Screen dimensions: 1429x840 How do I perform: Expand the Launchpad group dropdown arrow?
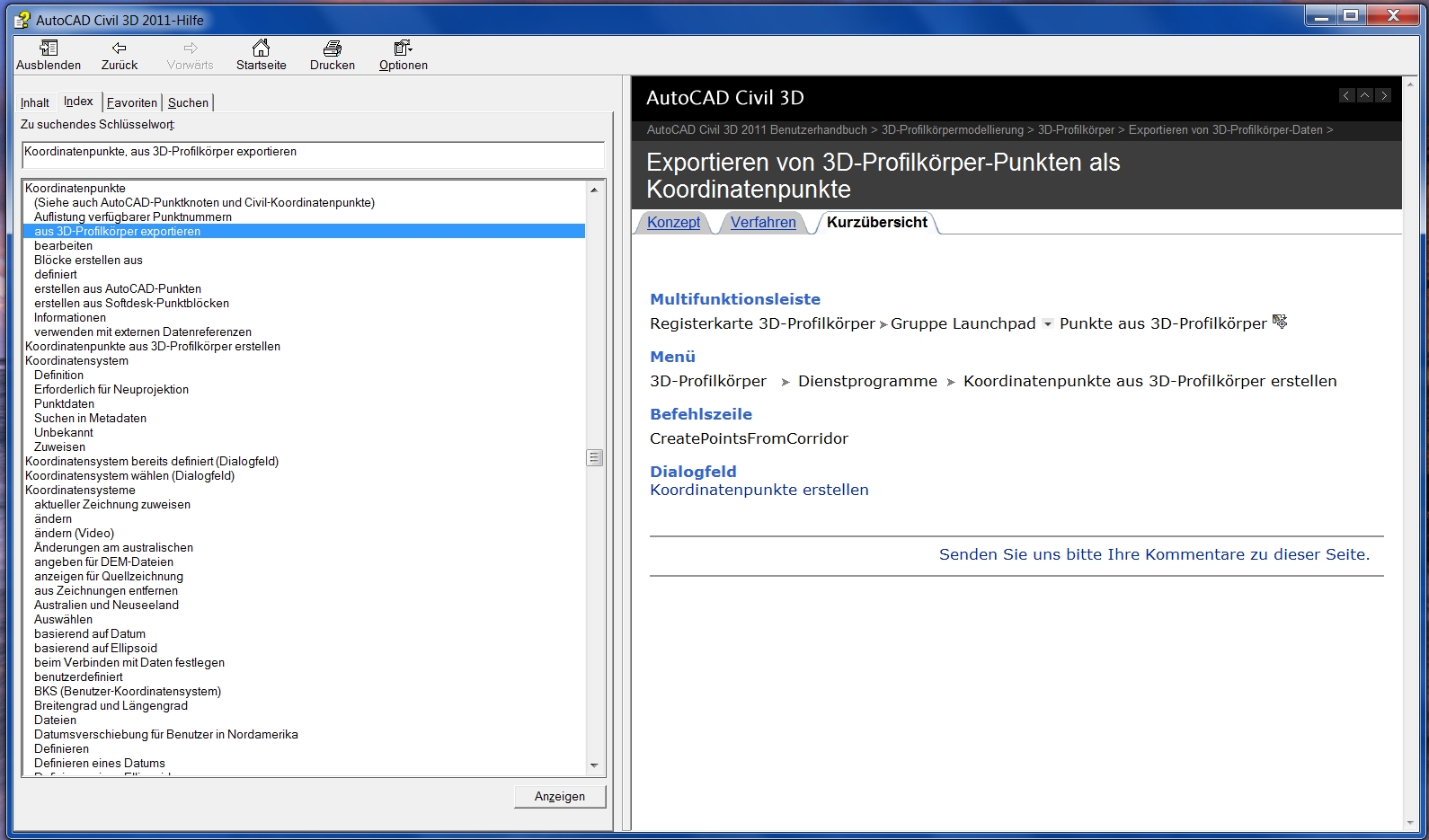point(1048,323)
